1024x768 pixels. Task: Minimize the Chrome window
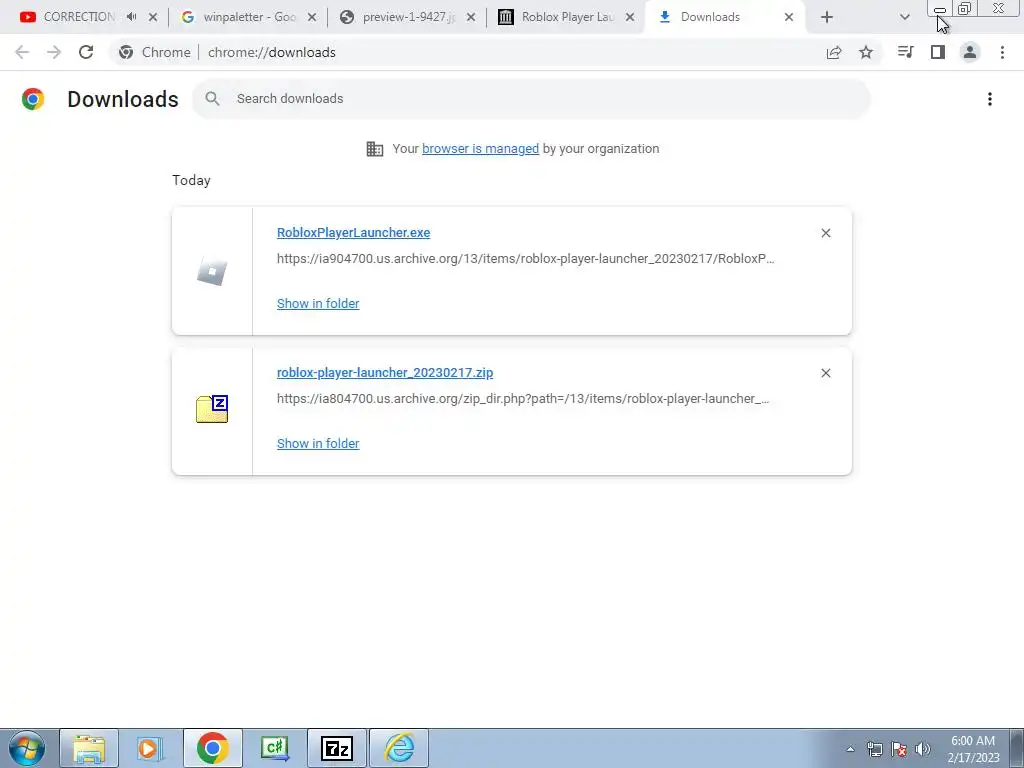[x=940, y=8]
